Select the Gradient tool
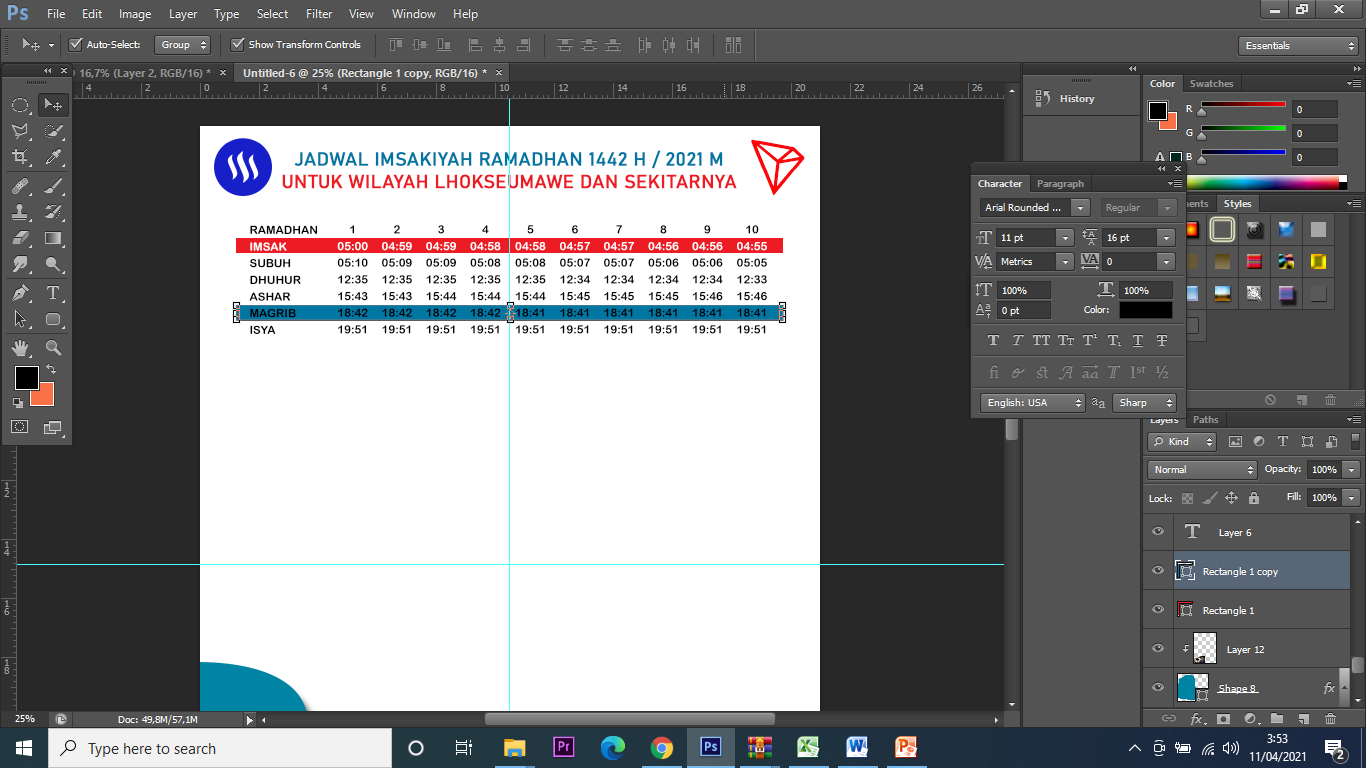This screenshot has height=768, width=1366. click(x=54, y=238)
